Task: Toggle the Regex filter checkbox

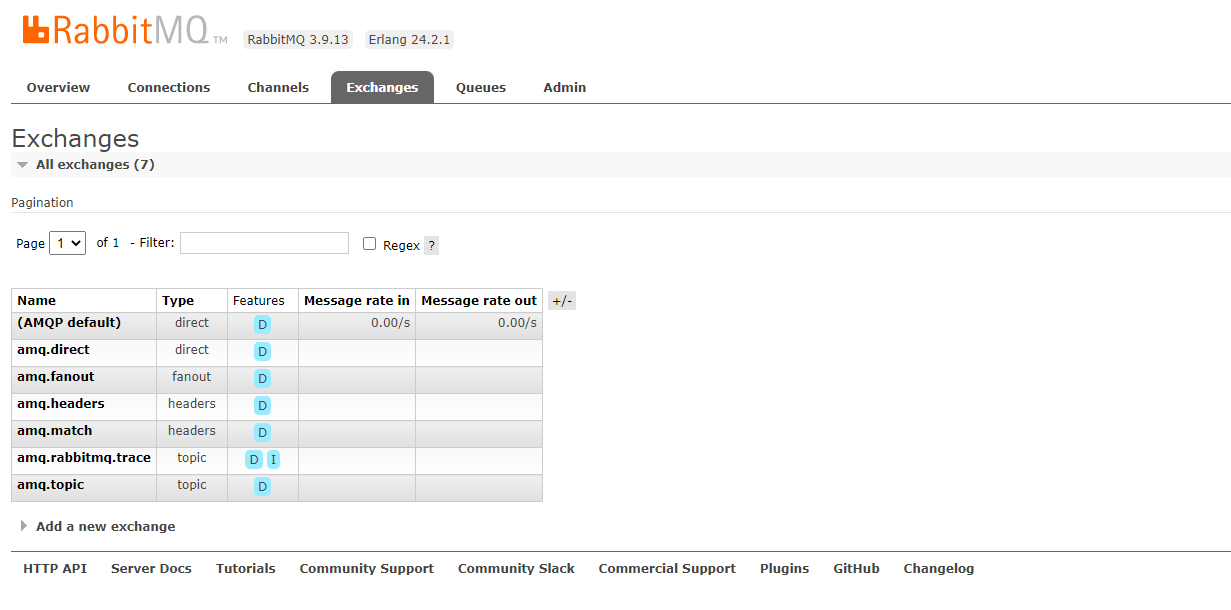Action: pos(369,243)
